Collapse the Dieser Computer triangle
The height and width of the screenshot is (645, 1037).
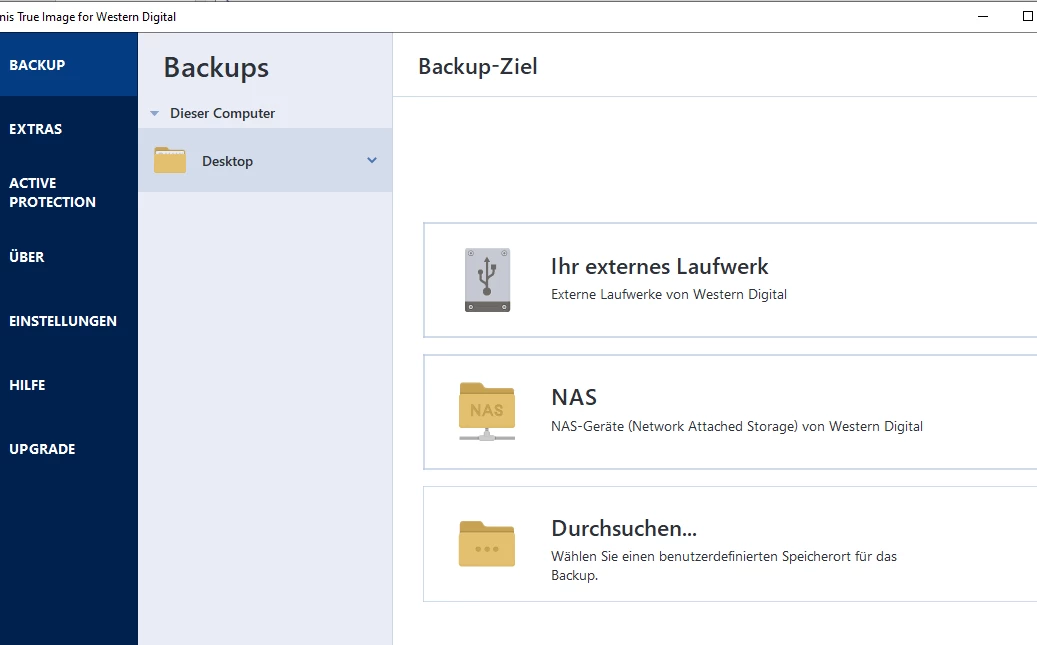[x=154, y=114]
